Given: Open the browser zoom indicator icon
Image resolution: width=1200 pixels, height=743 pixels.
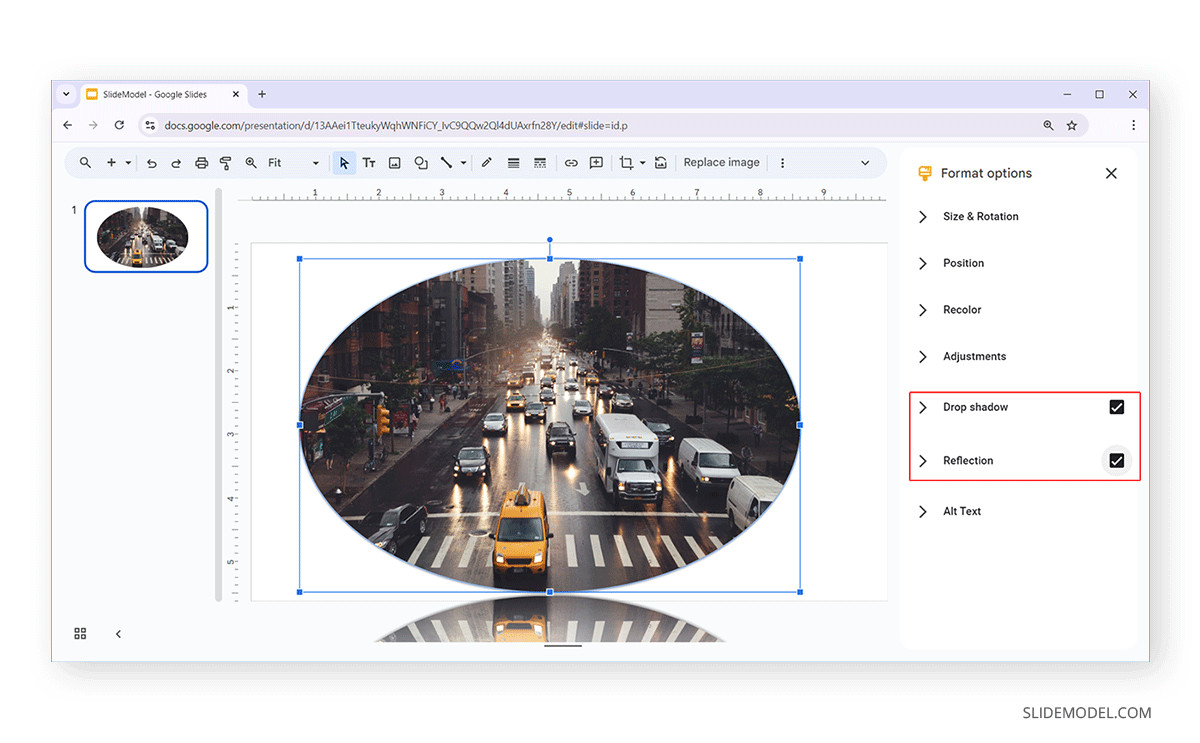Looking at the screenshot, I should (x=1048, y=126).
